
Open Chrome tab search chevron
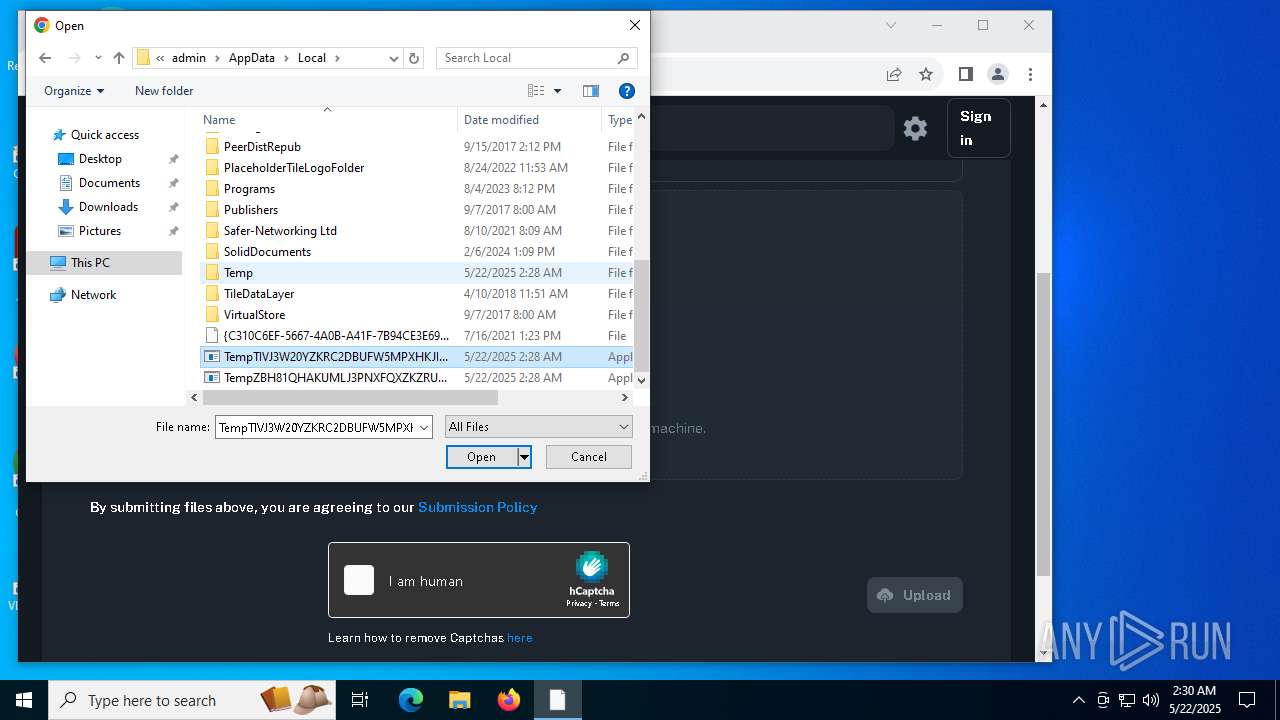pos(891,25)
